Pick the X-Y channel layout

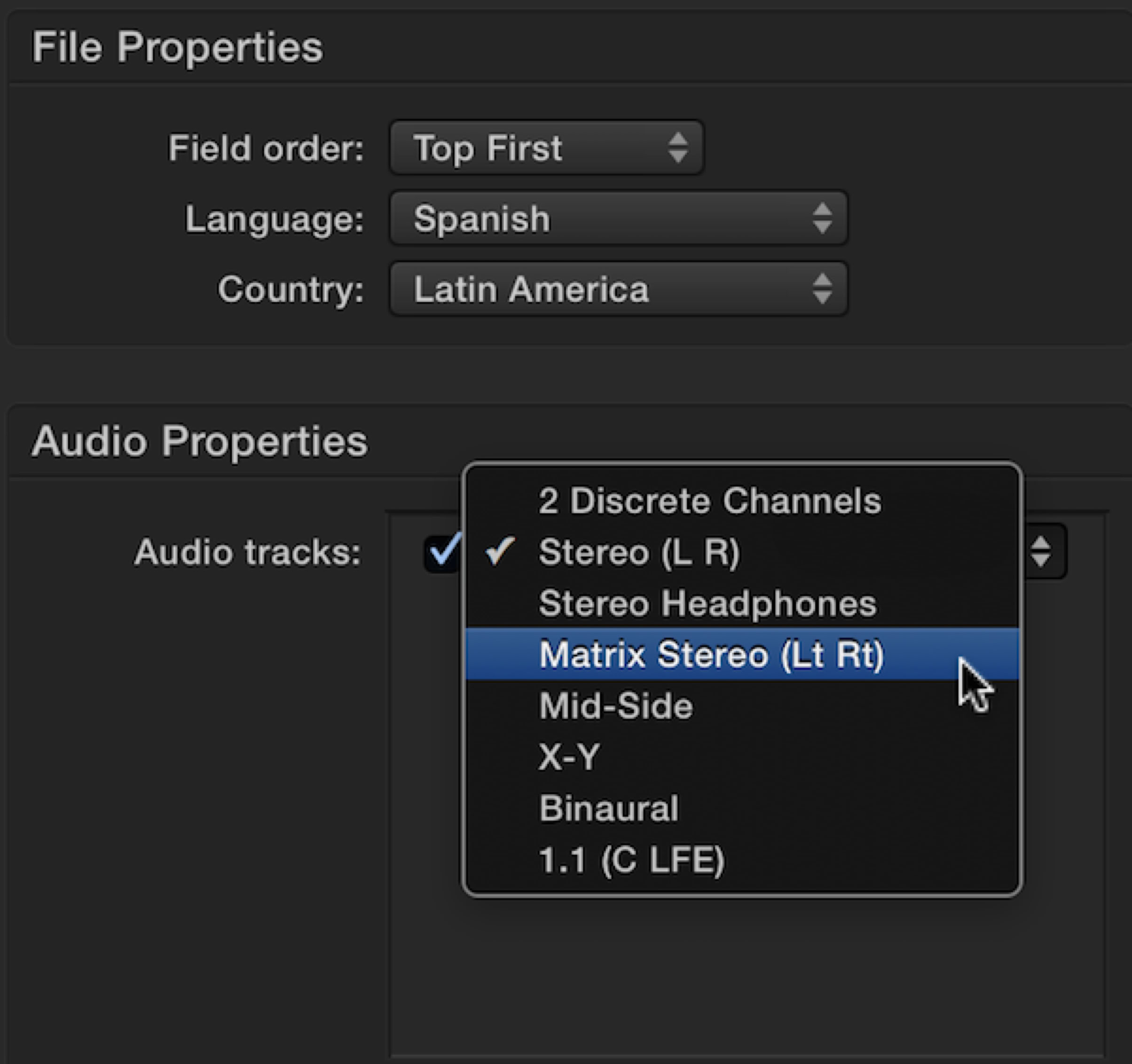coord(569,757)
